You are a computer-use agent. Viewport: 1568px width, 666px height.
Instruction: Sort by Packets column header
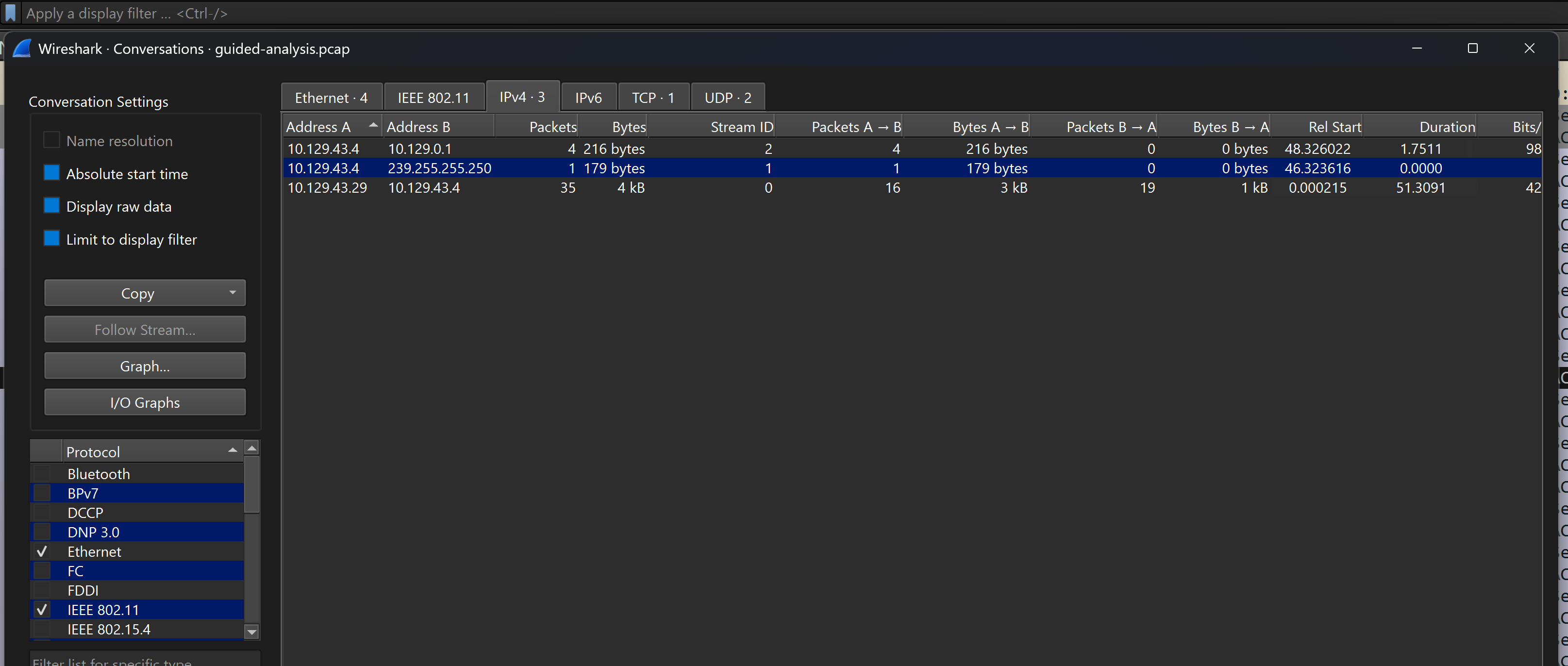[x=536, y=127]
